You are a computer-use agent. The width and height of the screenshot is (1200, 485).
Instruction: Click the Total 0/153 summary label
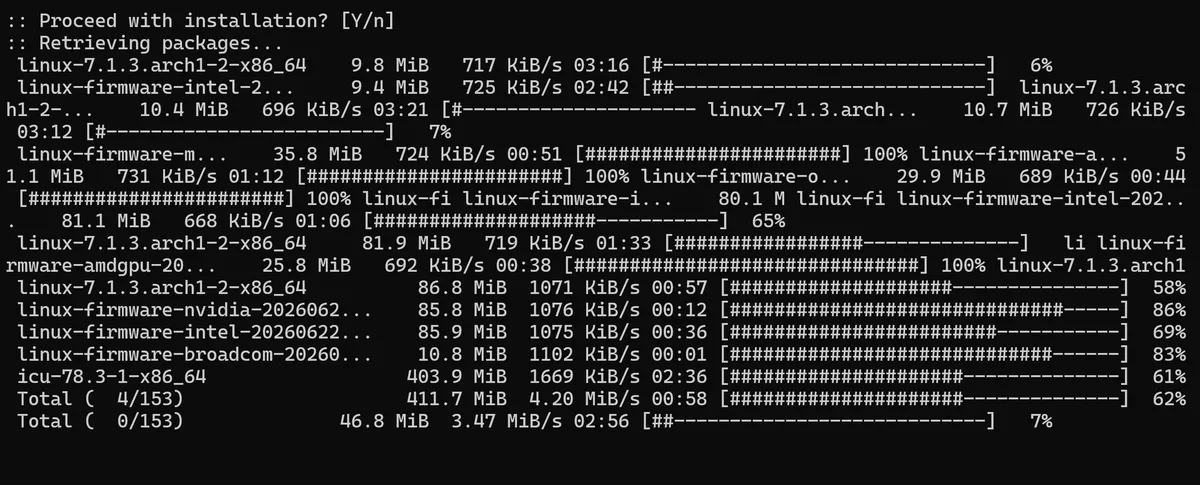(x=100, y=422)
